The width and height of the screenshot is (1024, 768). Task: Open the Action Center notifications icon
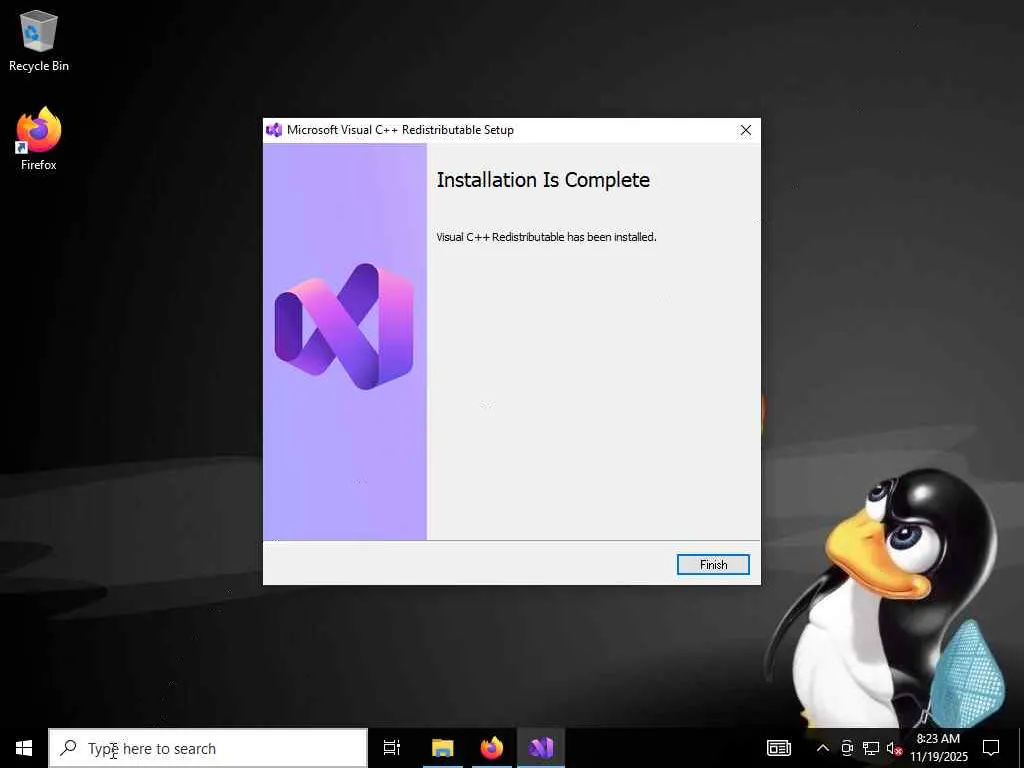991,748
